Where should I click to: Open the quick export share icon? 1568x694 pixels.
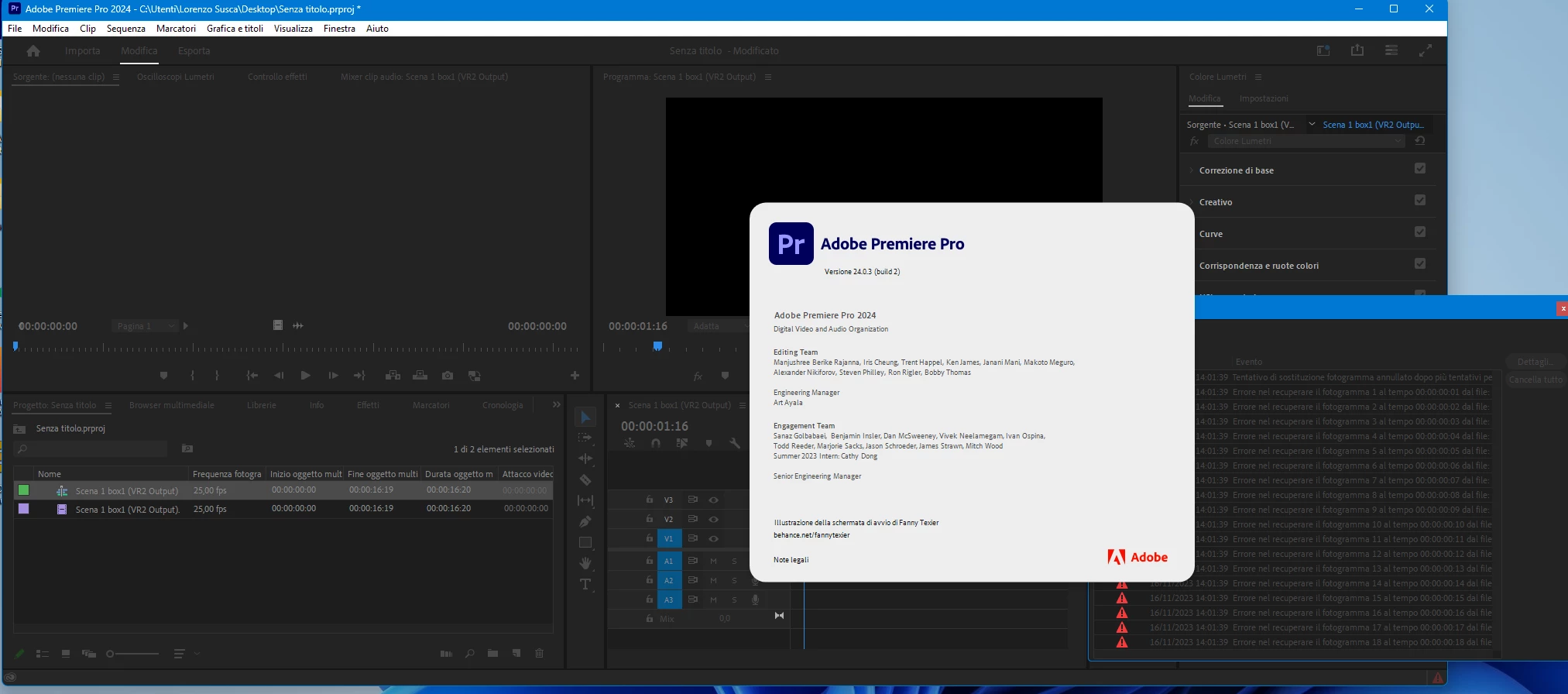(1357, 50)
